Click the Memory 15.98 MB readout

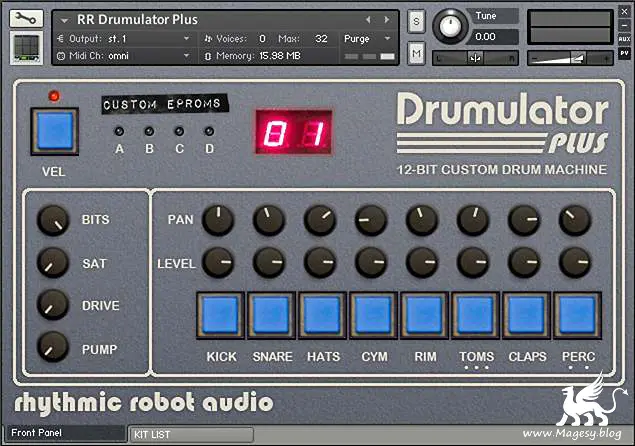pyautogui.click(x=279, y=55)
